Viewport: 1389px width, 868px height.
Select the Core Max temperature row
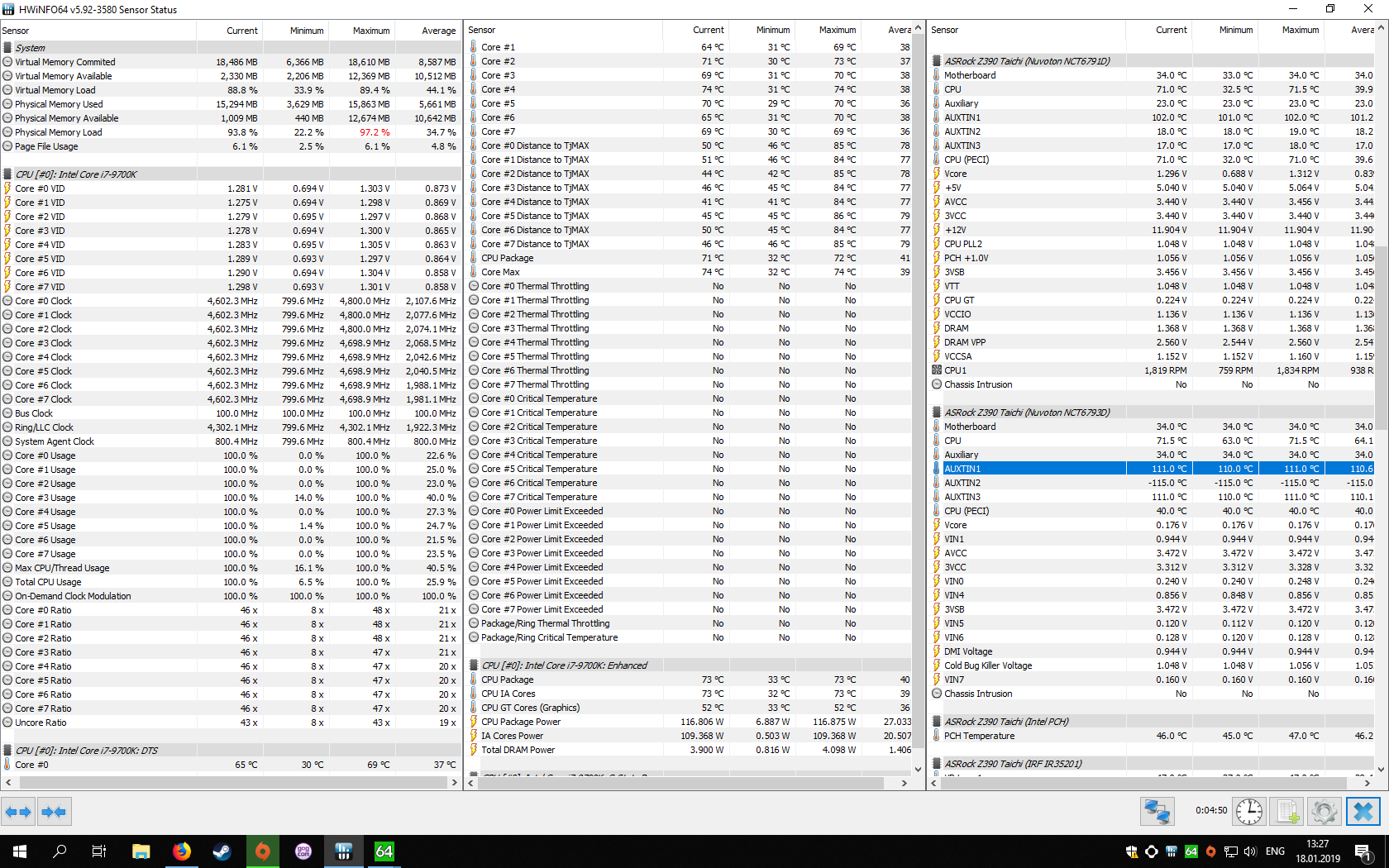pos(690,272)
